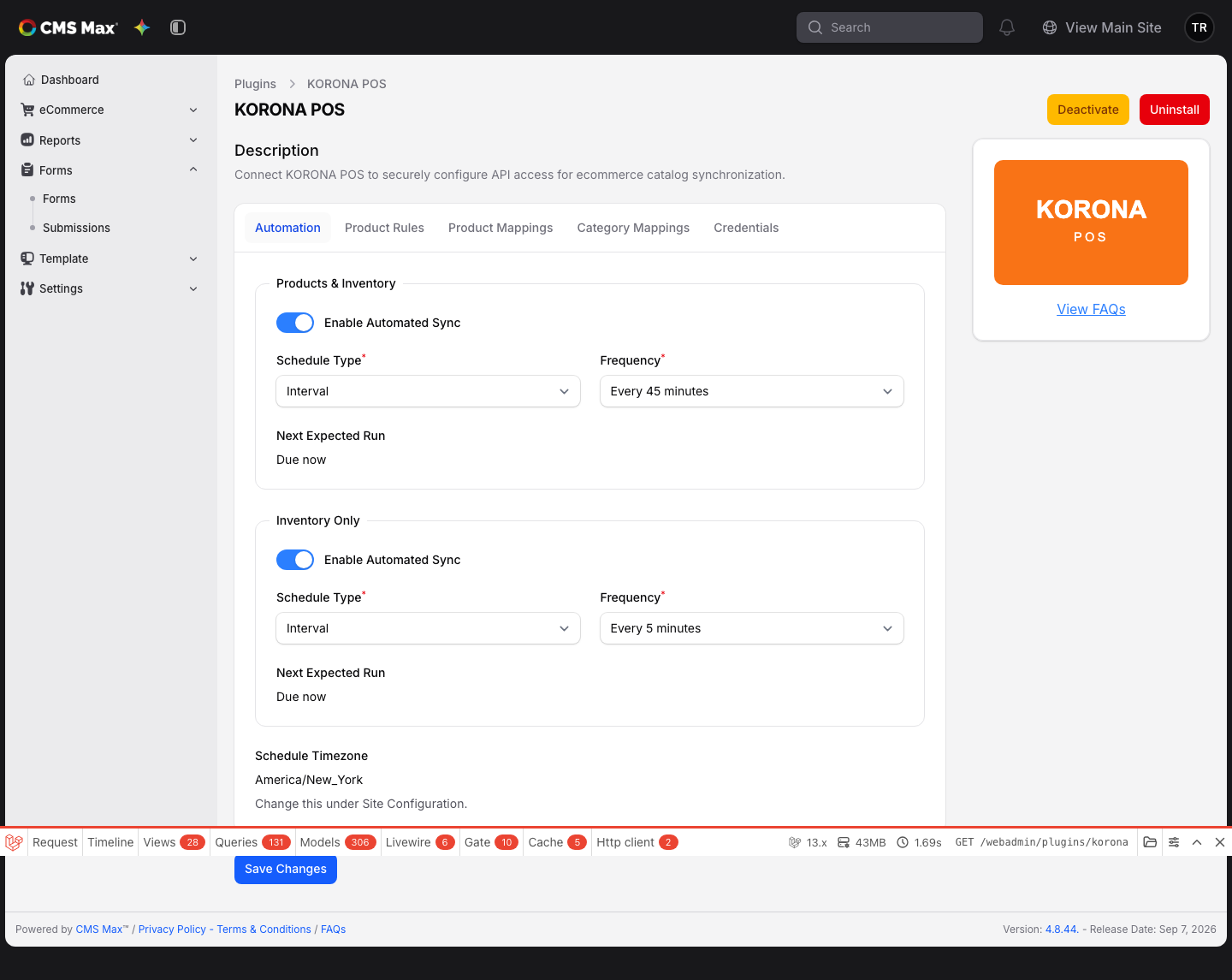Open the debugbar Queries tab
The width and height of the screenshot is (1232, 980).
coord(252,842)
